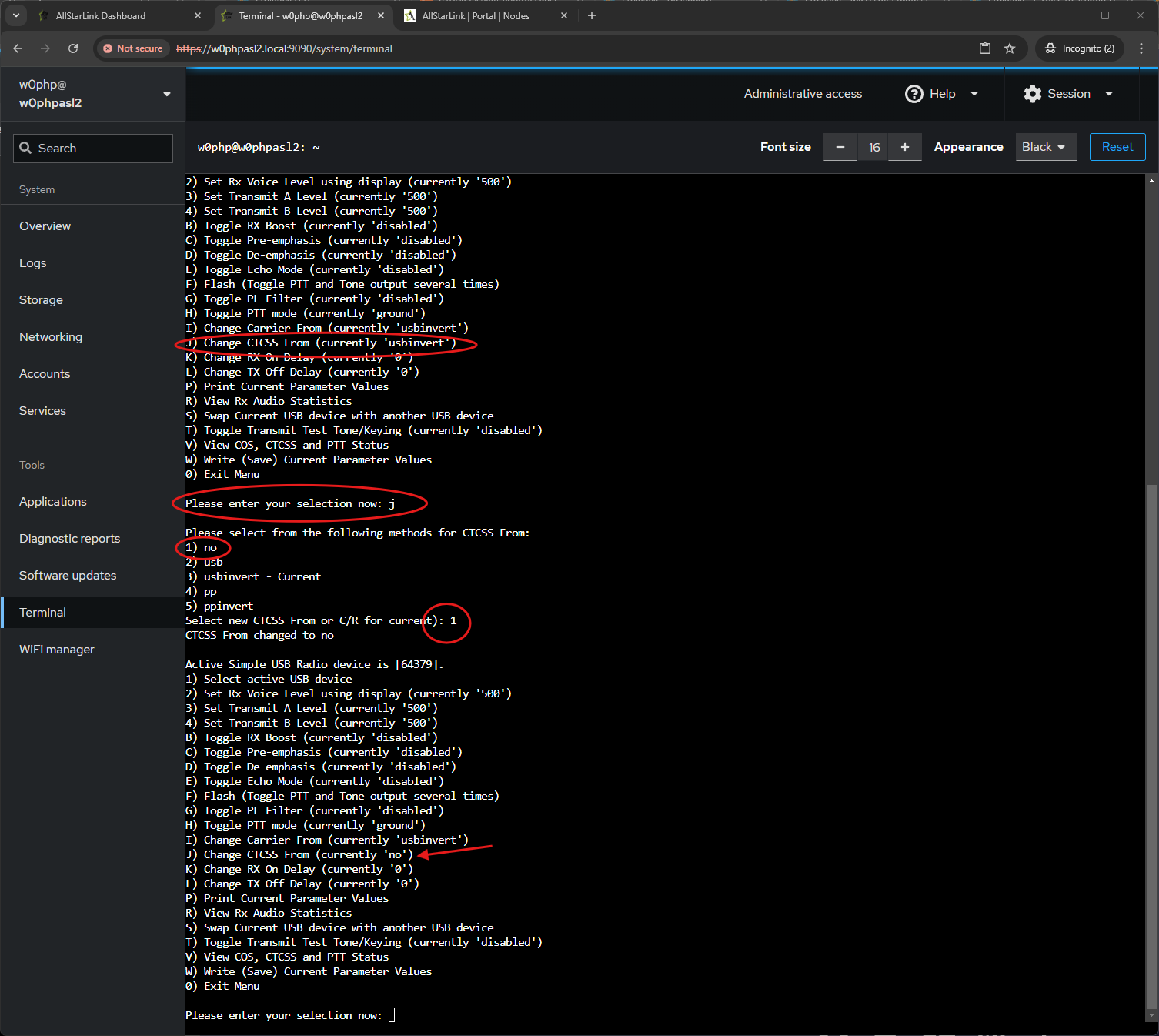The image size is (1159, 1036).
Task: Expand the w0phpasl2 host switcher
Action: click(x=167, y=94)
